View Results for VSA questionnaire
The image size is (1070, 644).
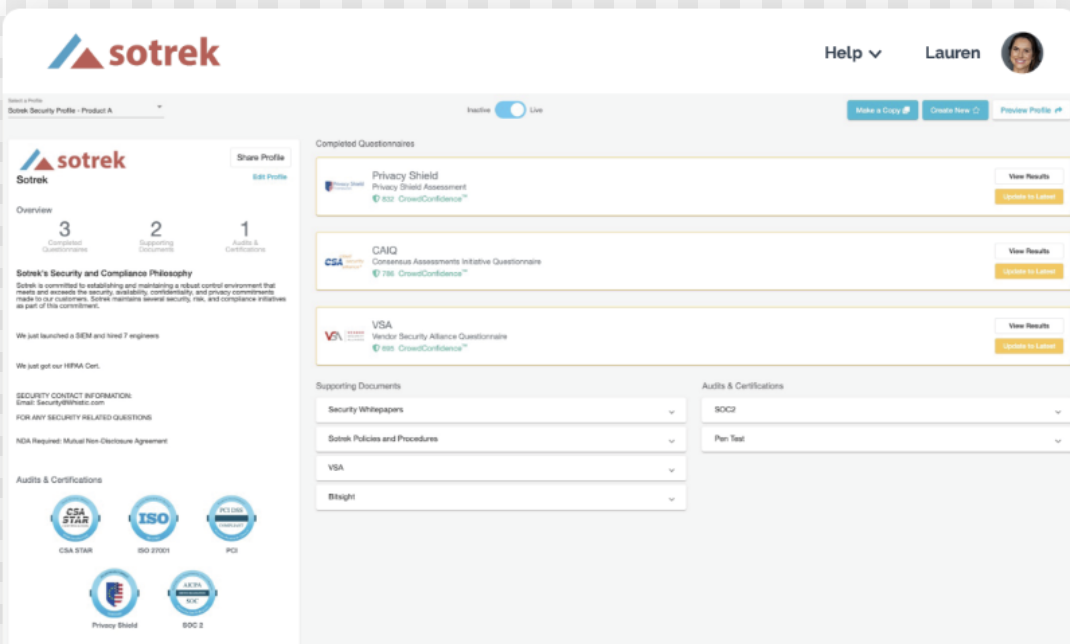[1028, 326]
